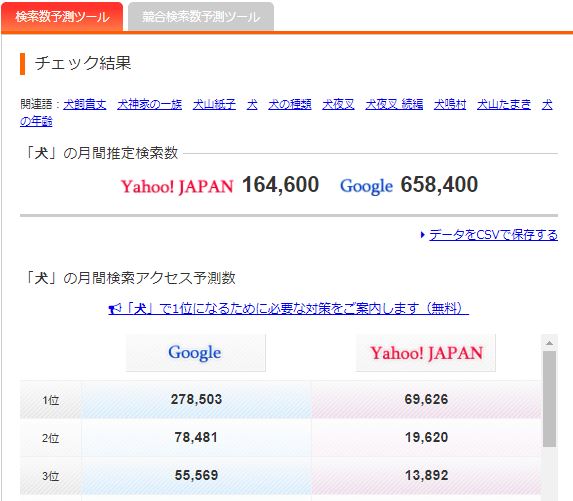The image size is (573, 501).
Task: Click the 犬夜叉 link, not the 続編 one
Action: click(338, 105)
